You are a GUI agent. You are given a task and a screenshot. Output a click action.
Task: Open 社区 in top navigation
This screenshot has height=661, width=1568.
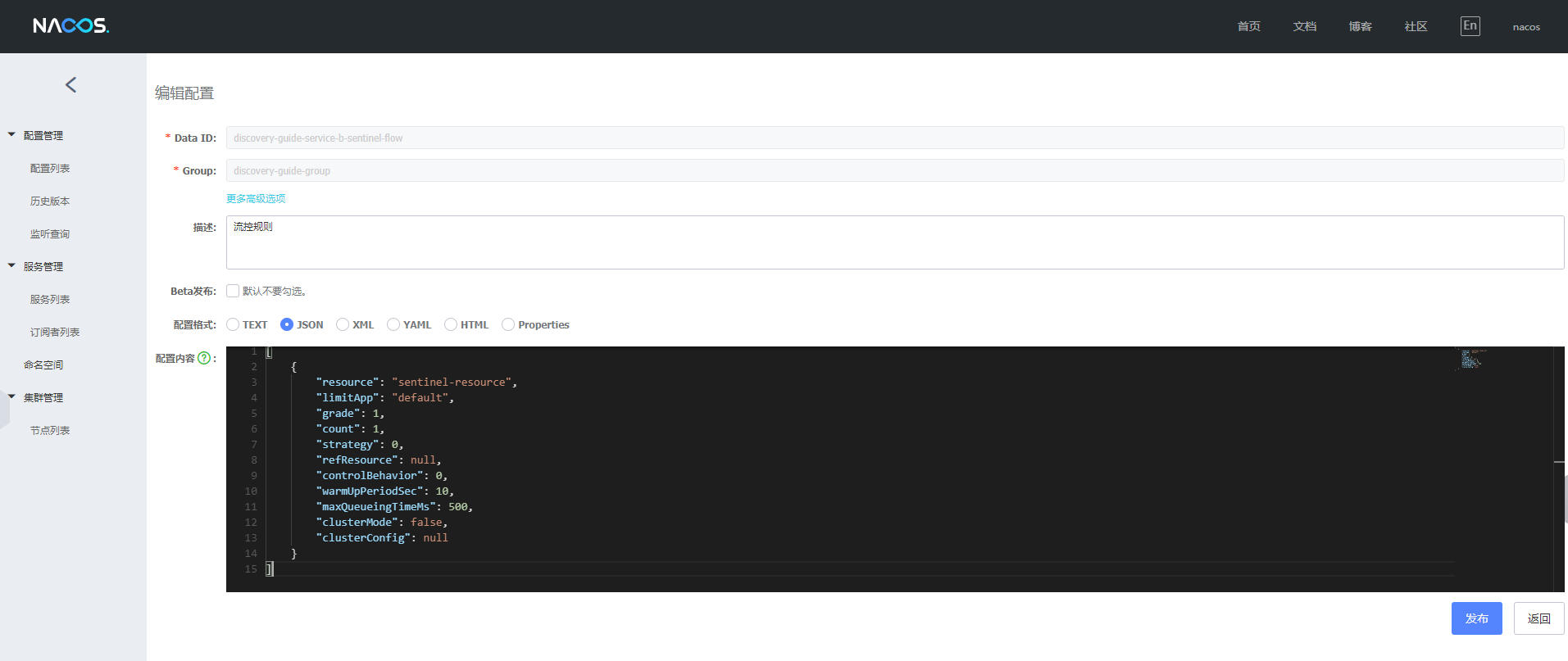[1416, 26]
